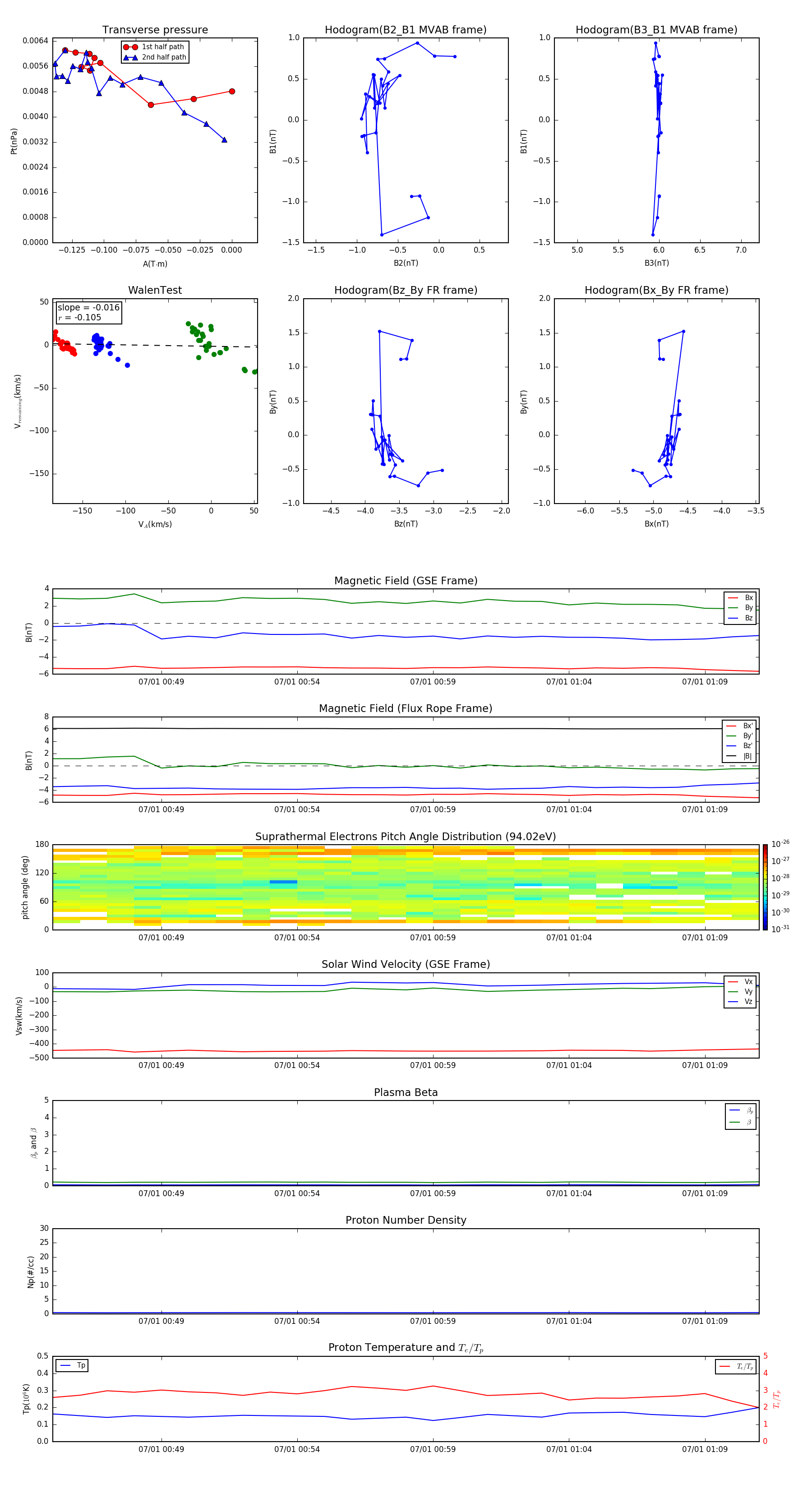The height and width of the screenshot is (1489, 812).
Task: Select the 'Tp' legend entry
Action: click(x=73, y=1365)
